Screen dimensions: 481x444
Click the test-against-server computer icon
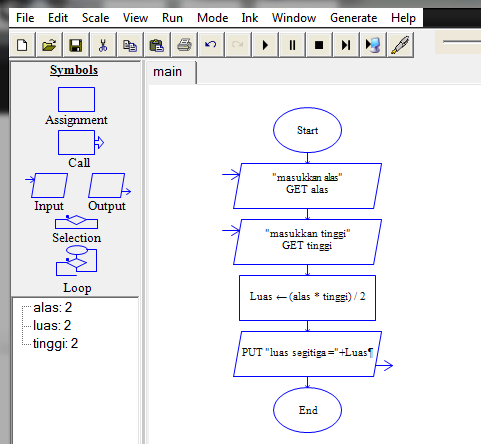click(x=373, y=45)
